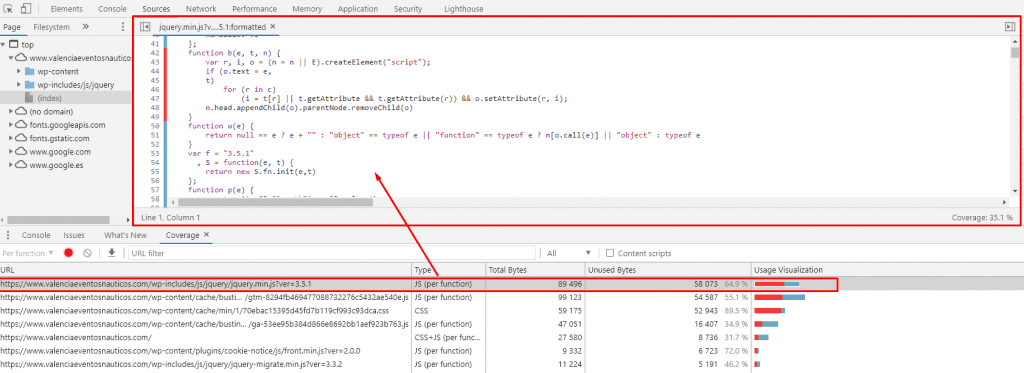Sort by the Usage Visualization column header

[888, 270]
